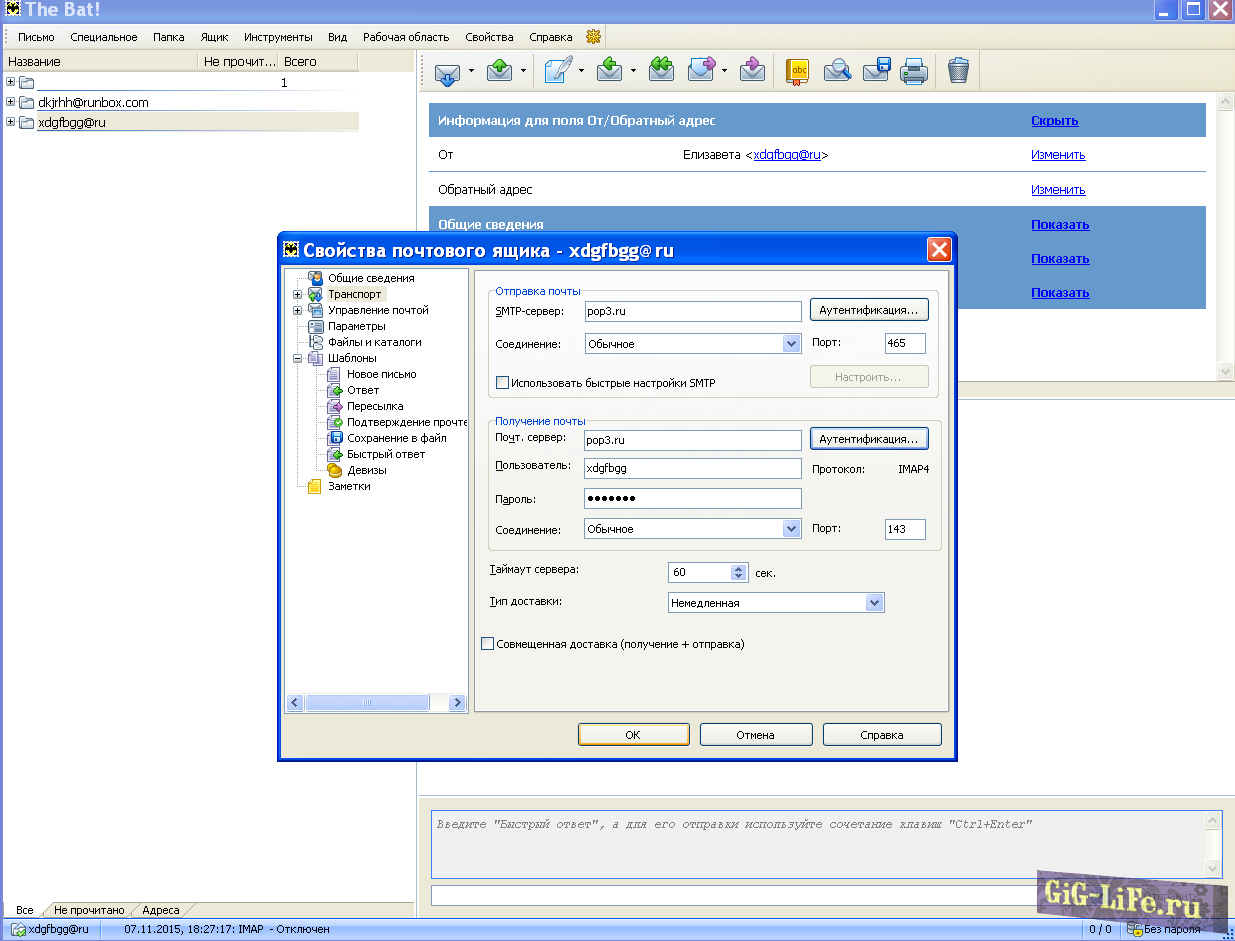Image resolution: width=1235 pixels, height=941 pixels.
Task: Toggle 'Совмещенная доставка' checkbox
Action: click(488, 644)
